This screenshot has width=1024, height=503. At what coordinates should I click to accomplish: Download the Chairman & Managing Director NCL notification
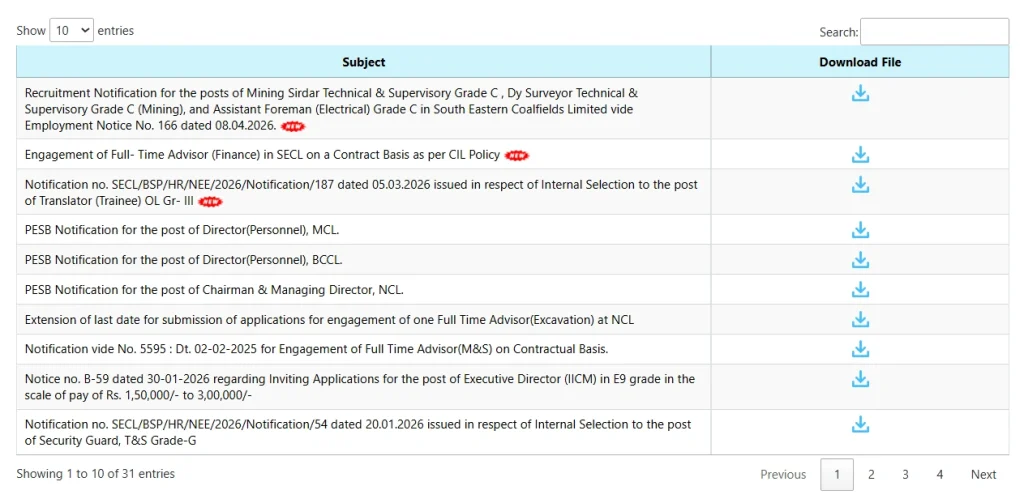[x=860, y=290]
